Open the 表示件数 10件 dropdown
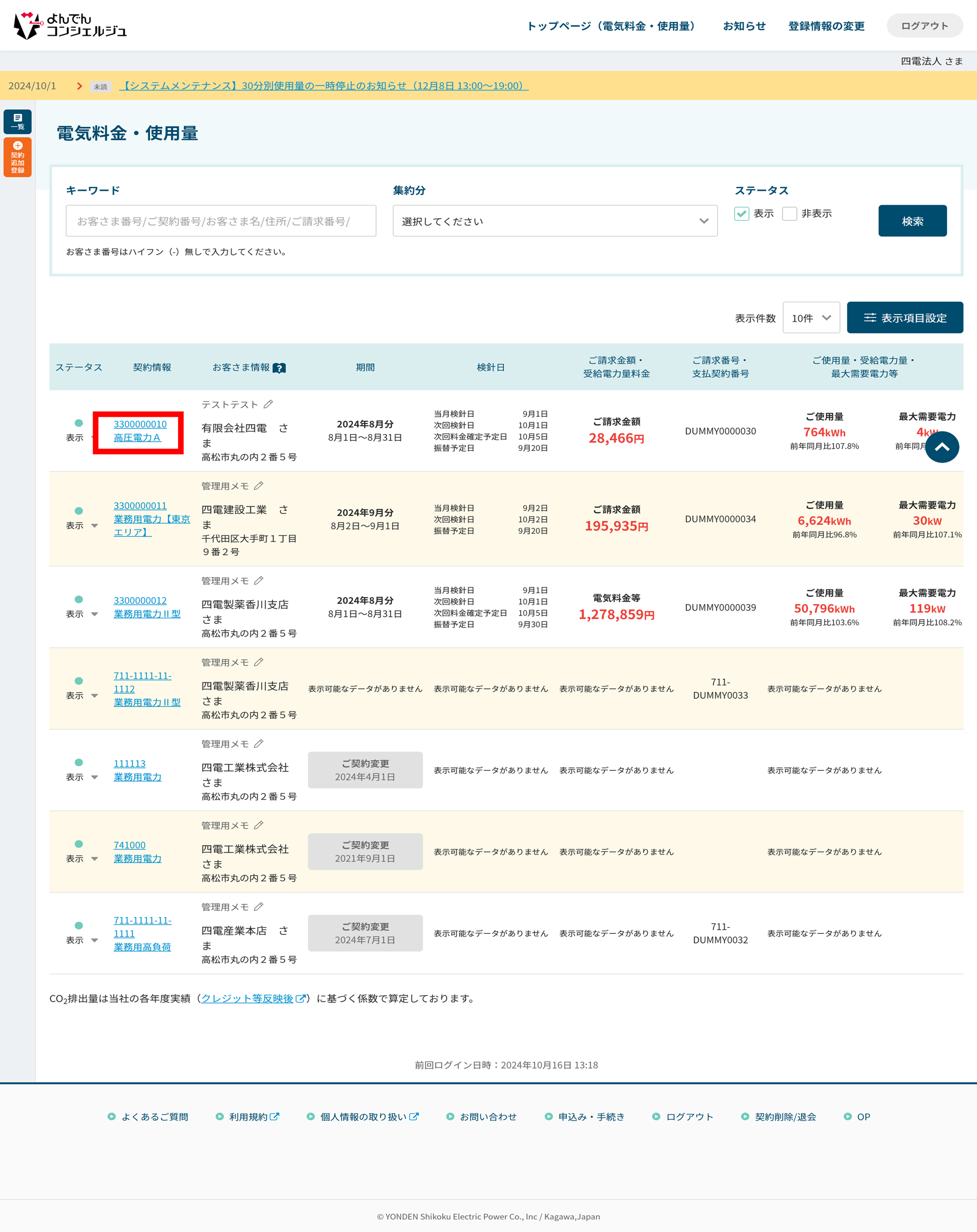The height and width of the screenshot is (1232, 977). tap(810, 318)
